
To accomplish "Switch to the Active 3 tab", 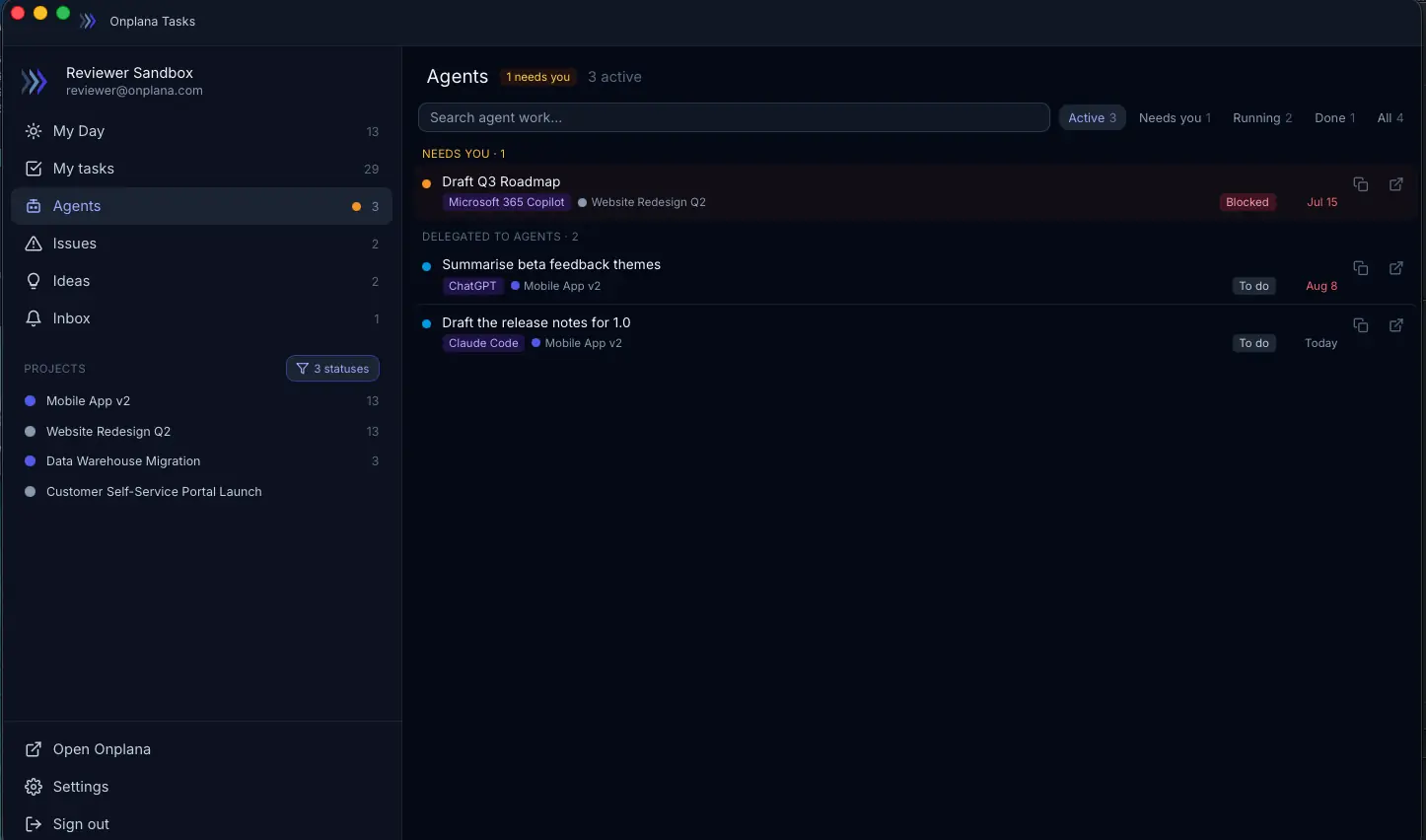I will tap(1092, 117).
